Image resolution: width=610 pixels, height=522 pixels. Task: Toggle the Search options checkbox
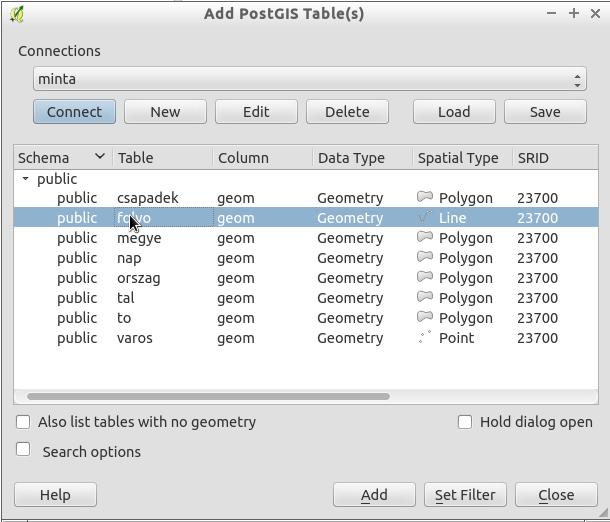[23, 449]
